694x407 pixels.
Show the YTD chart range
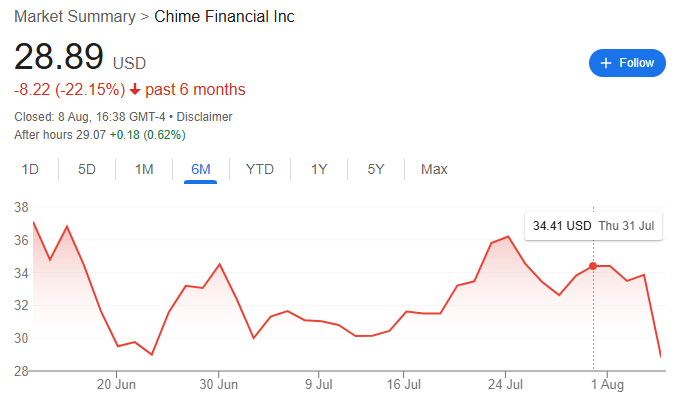pos(260,169)
